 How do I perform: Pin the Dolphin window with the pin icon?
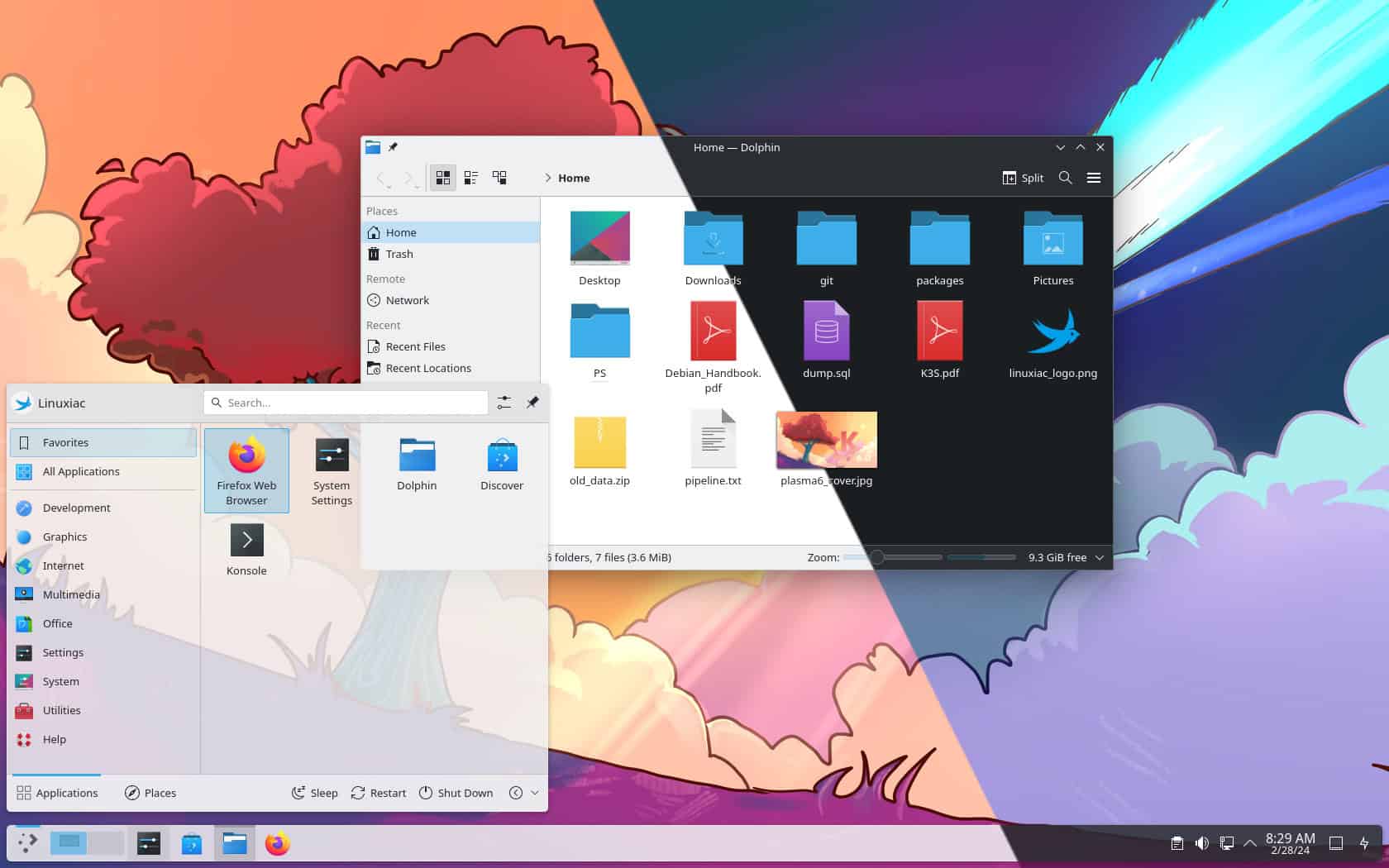[394, 146]
